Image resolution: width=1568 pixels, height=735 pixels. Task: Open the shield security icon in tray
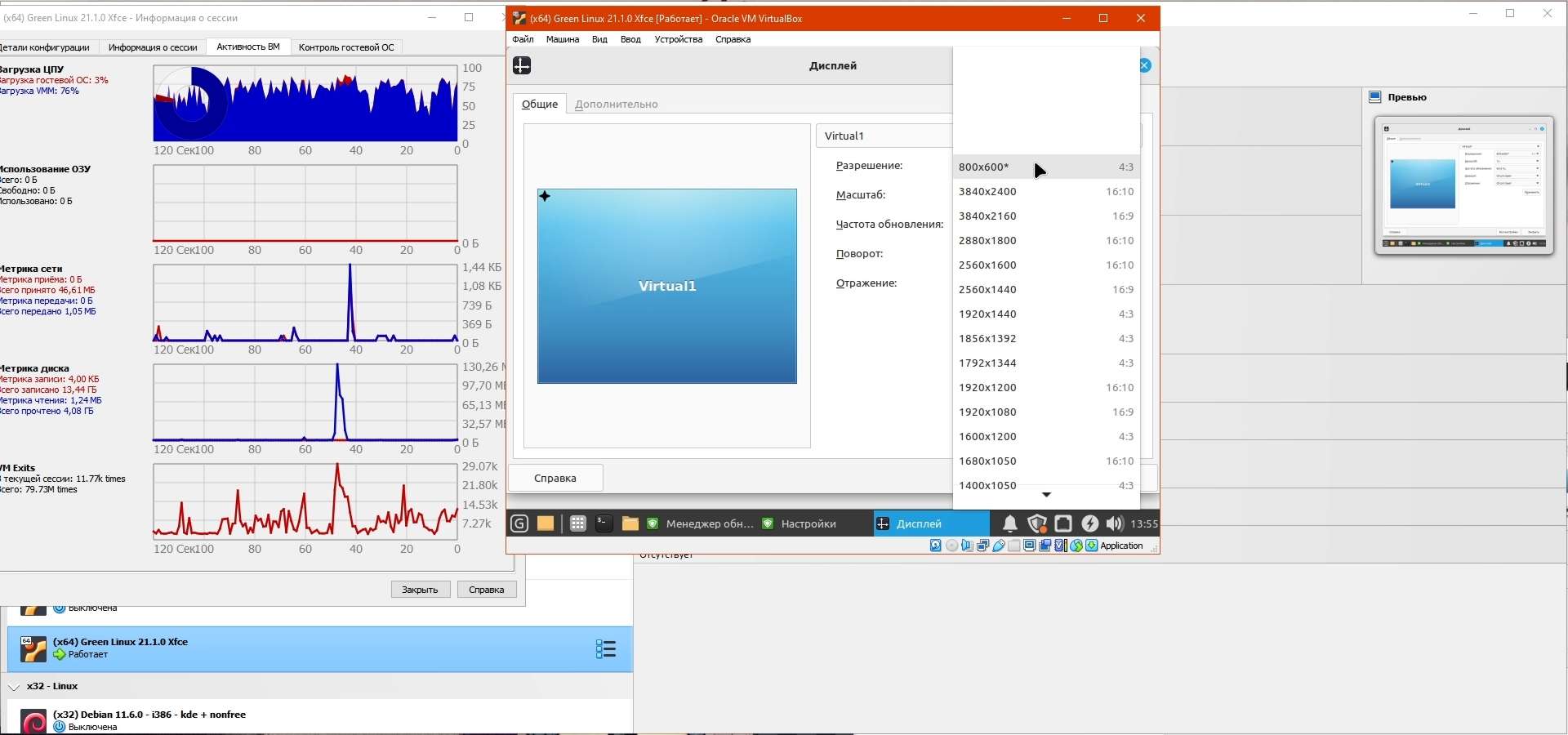pos(1036,523)
